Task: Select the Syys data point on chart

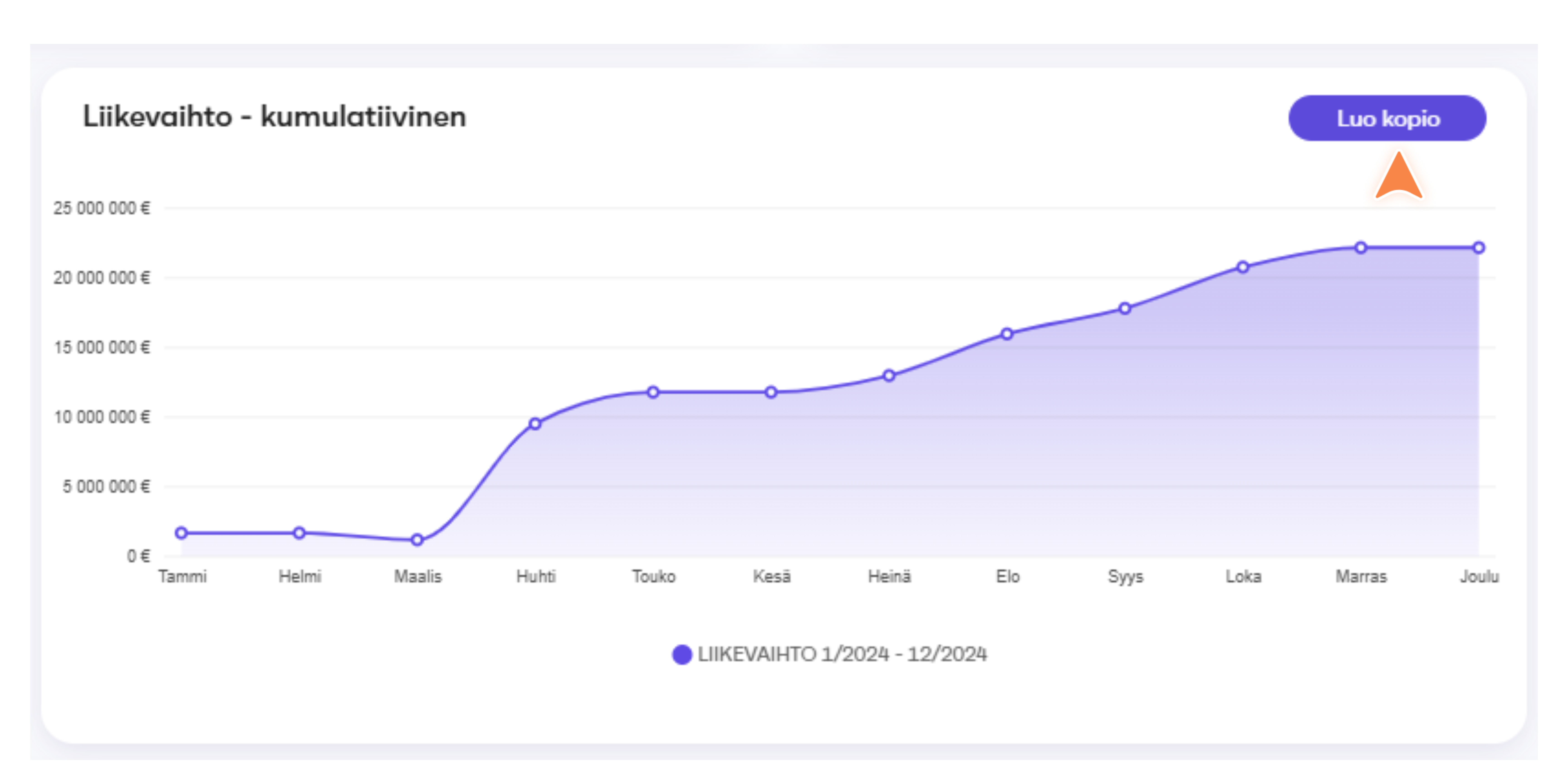Action: tap(1125, 309)
